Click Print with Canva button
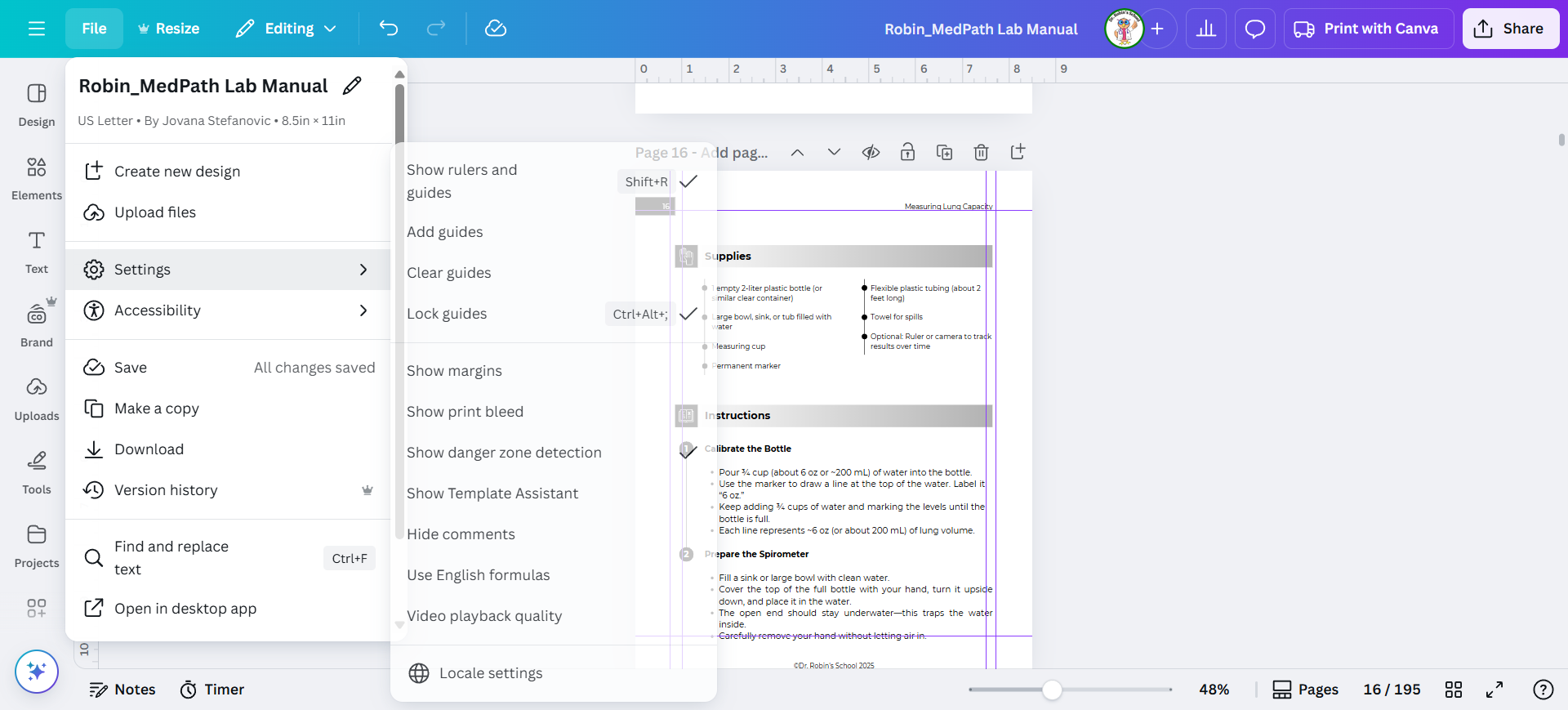This screenshot has width=1568, height=710. pos(1368,29)
